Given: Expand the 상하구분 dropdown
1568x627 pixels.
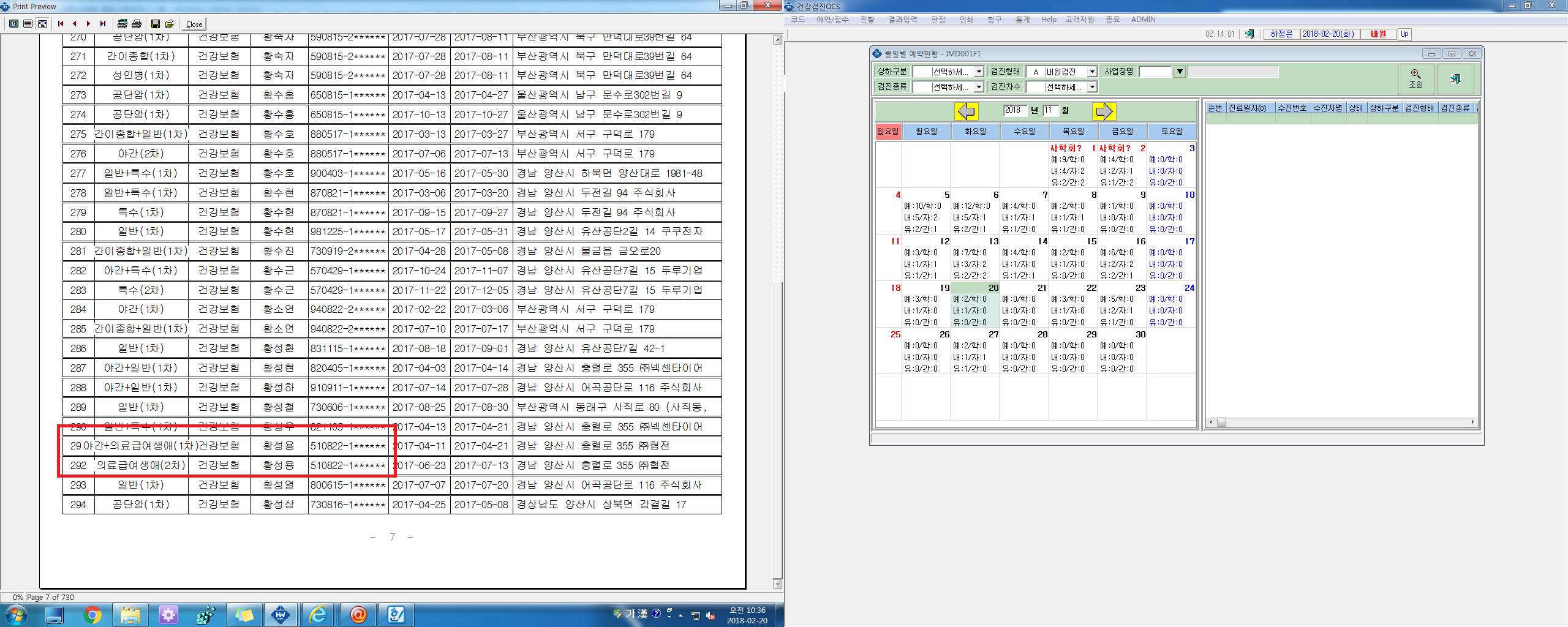Looking at the screenshot, I should tap(979, 72).
